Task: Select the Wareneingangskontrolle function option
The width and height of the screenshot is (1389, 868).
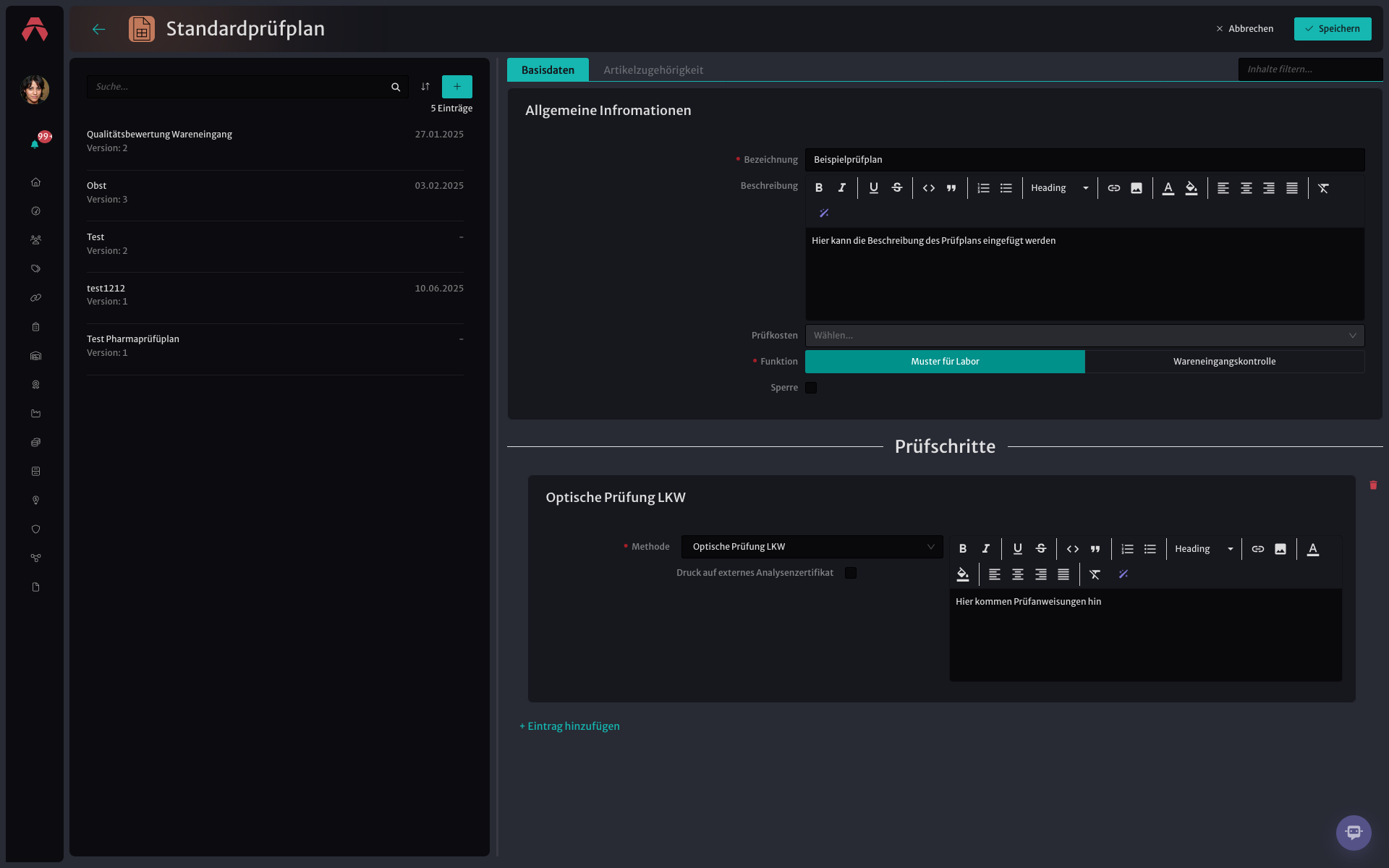Action: [1225, 362]
